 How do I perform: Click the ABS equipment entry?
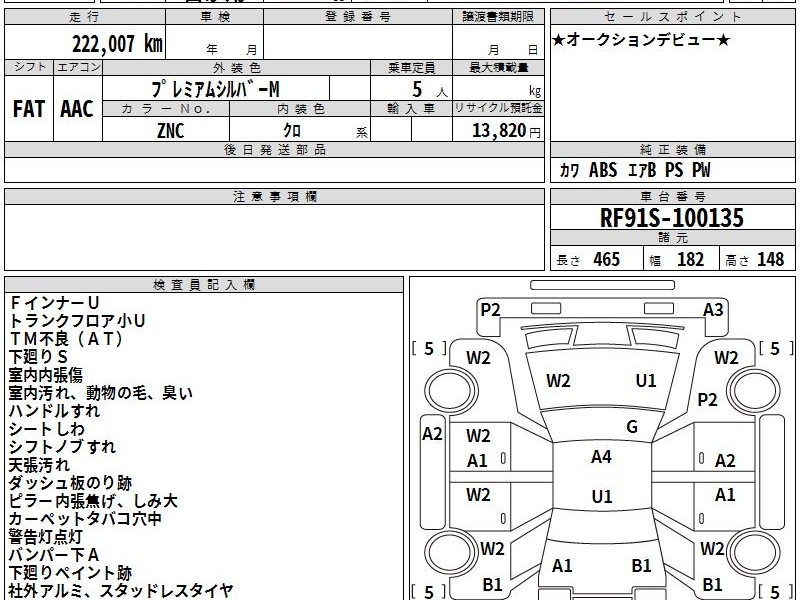tap(603, 170)
